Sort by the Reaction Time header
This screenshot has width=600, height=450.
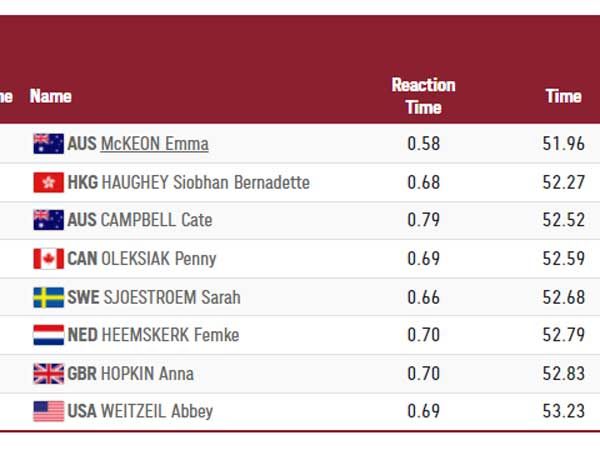[x=423, y=96]
